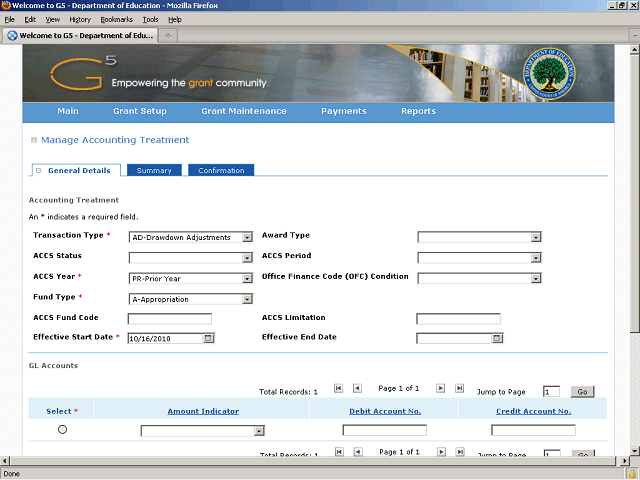
Task: Click the Department of Education seal
Action: coord(549,73)
